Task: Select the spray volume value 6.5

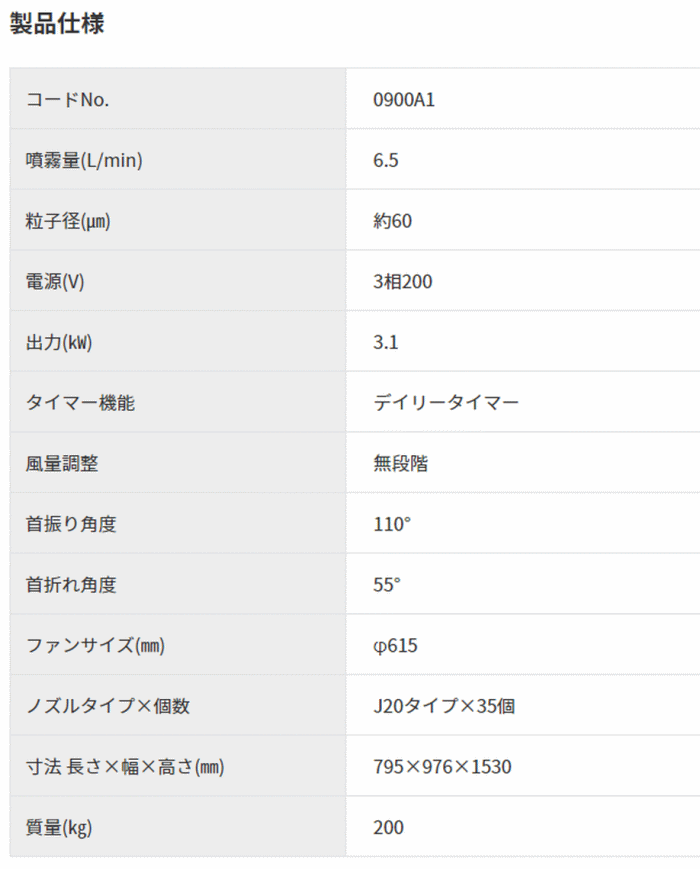Action: pos(386,160)
